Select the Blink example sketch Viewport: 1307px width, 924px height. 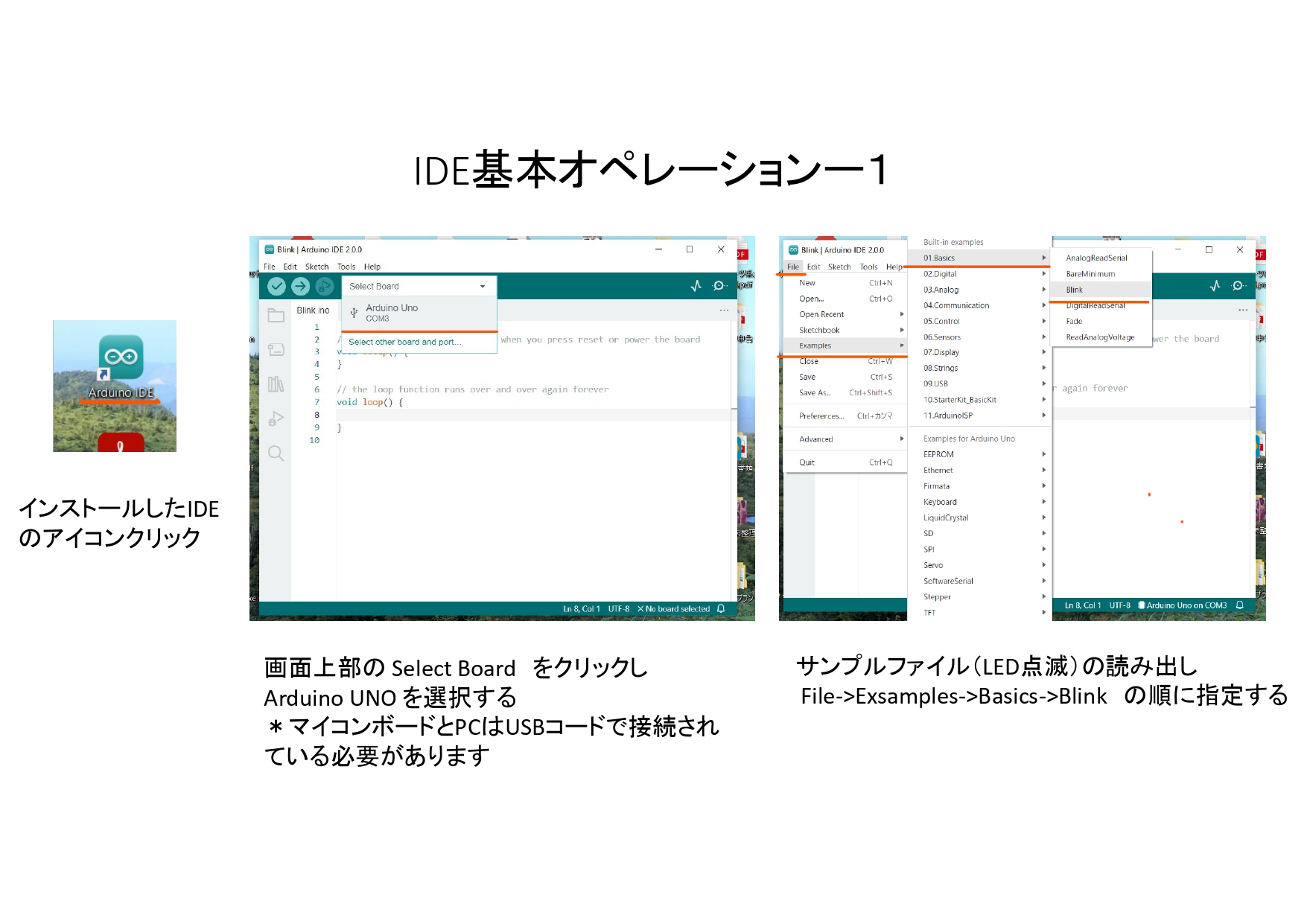1102,290
